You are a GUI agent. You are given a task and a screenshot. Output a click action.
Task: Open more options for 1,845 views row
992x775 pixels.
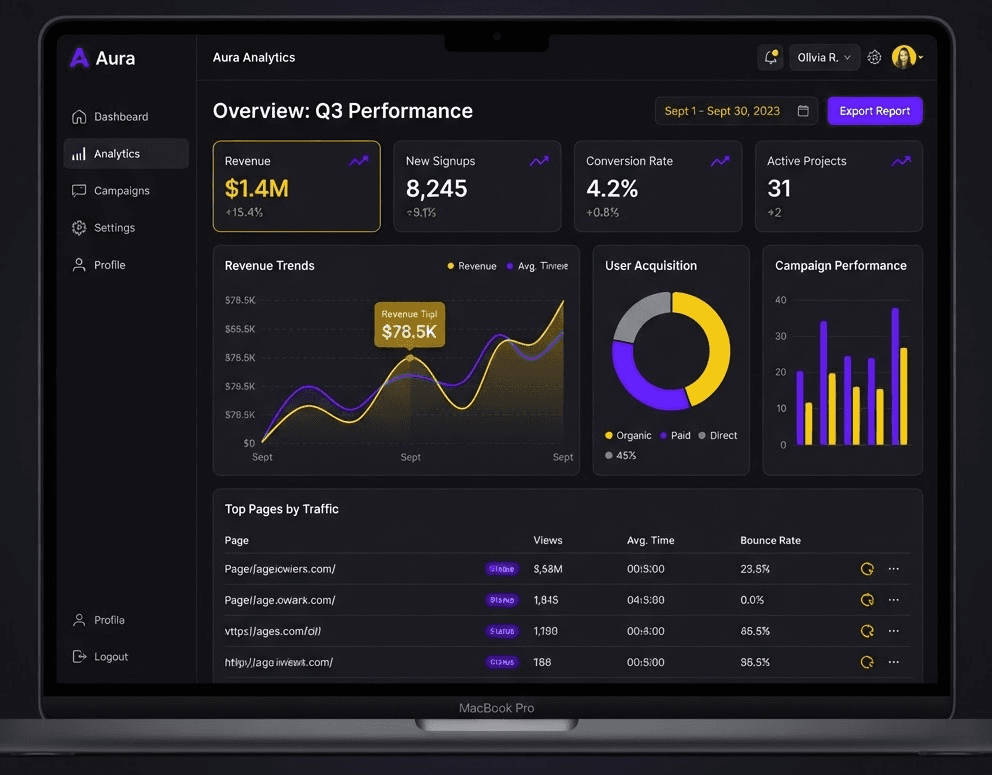[x=893, y=599]
